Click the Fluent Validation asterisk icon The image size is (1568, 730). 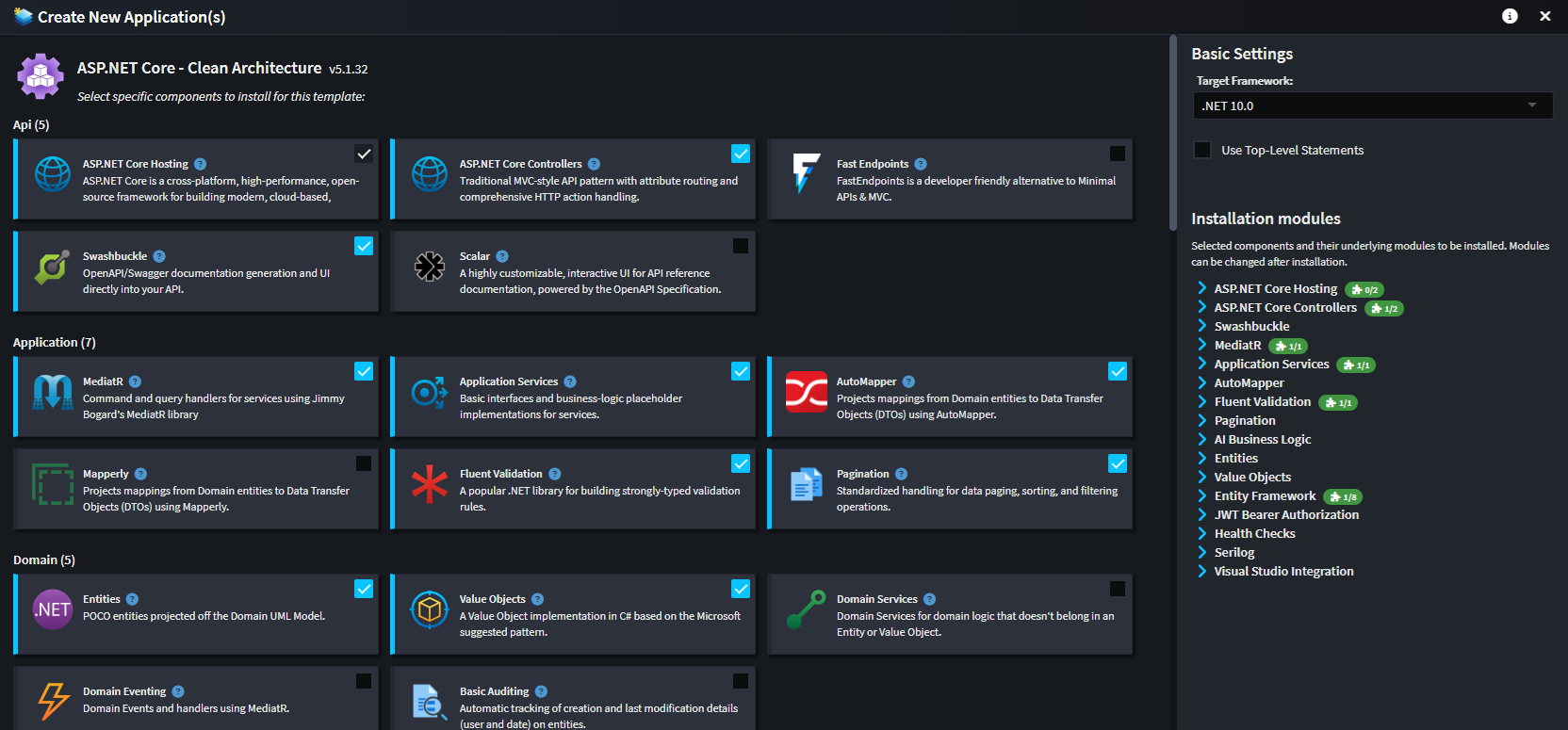click(430, 484)
